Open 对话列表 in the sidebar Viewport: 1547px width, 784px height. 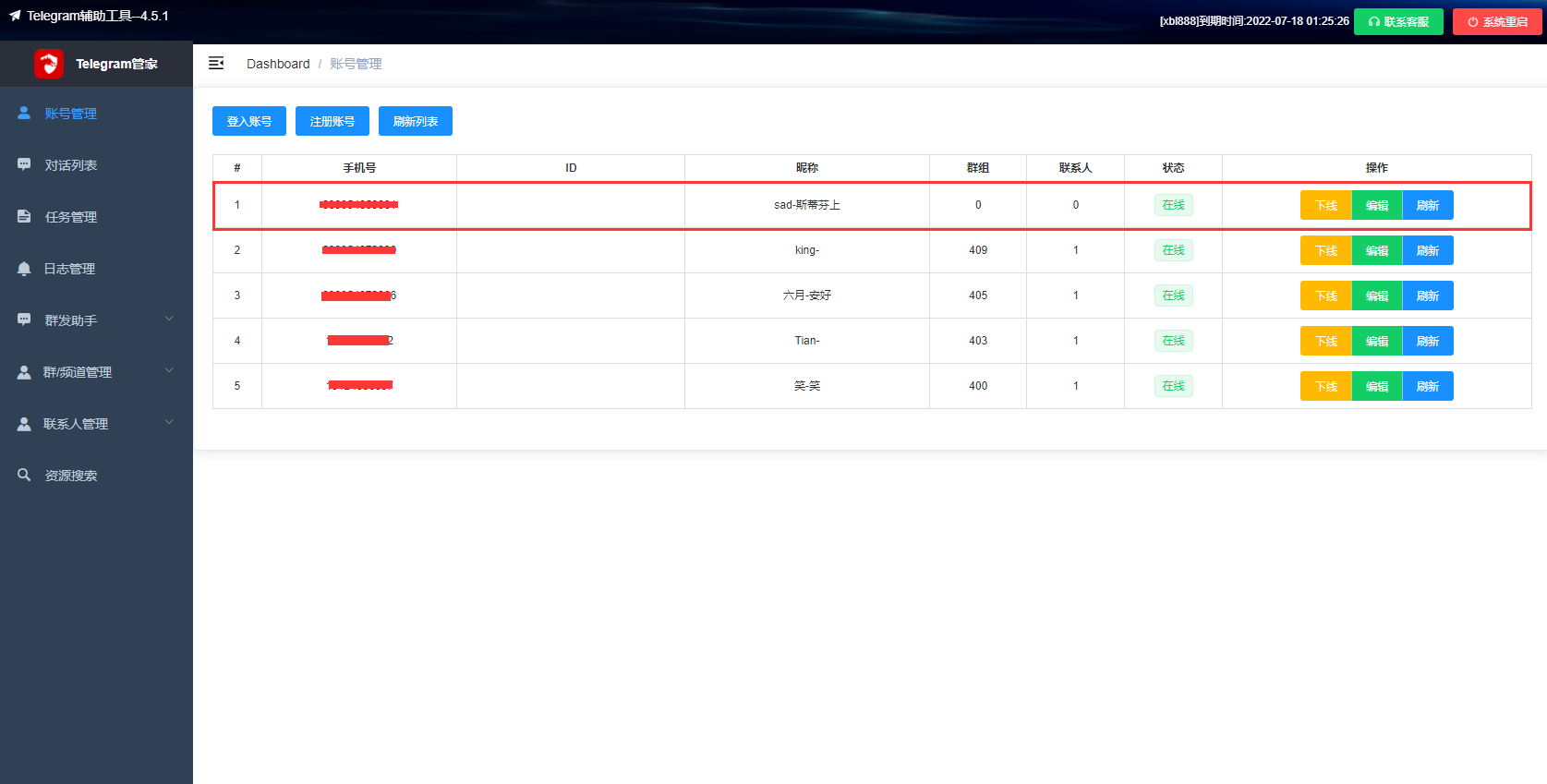pos(96,165)
